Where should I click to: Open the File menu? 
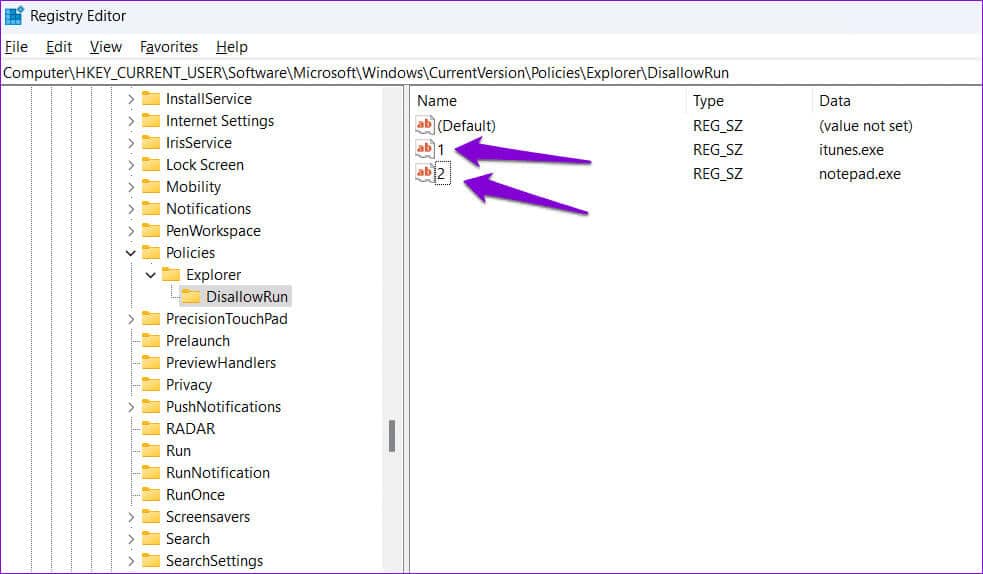pos(16,47)
